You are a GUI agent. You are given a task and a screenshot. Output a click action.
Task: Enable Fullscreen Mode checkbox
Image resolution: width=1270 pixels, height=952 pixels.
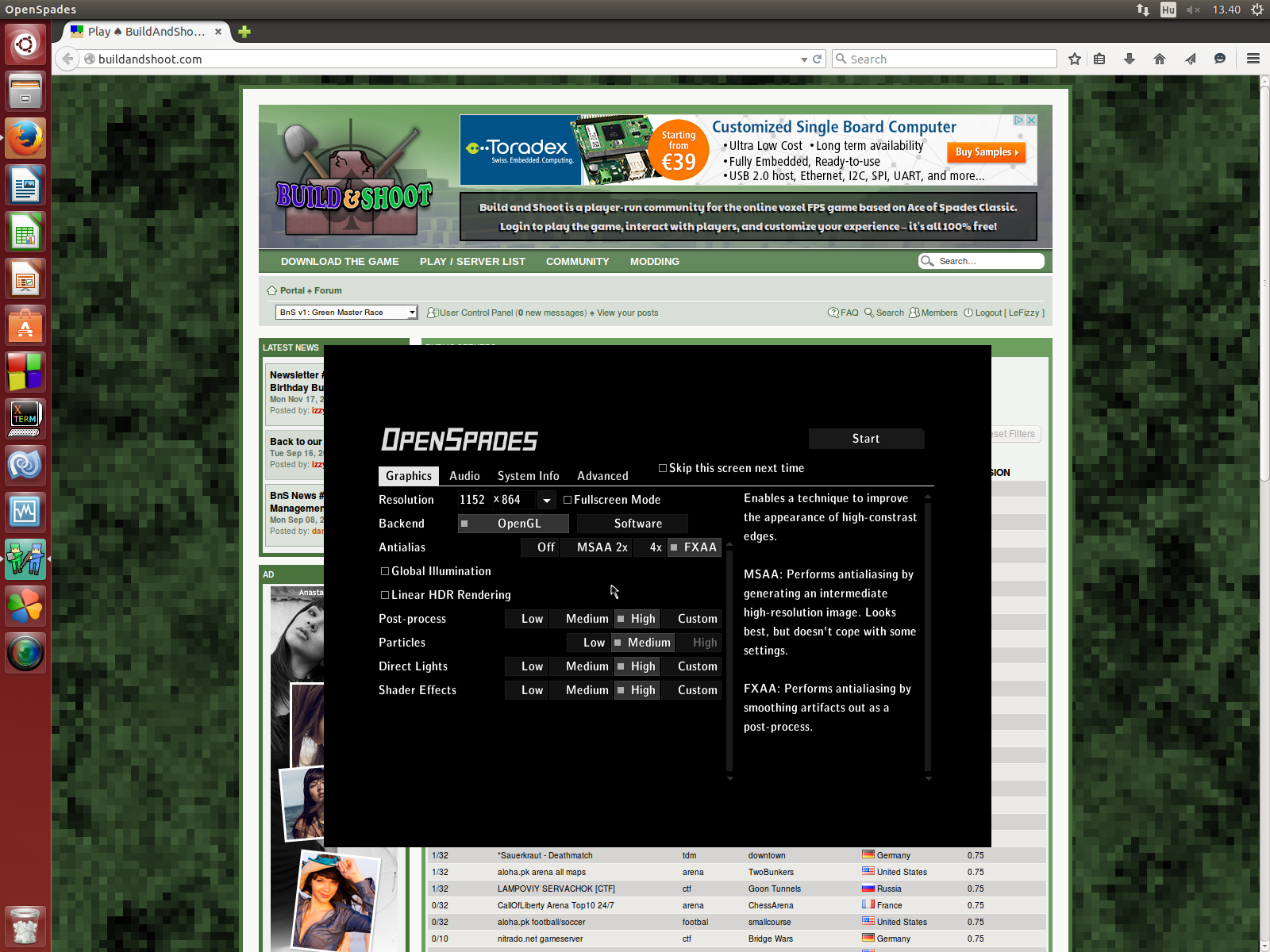point(568,500)
